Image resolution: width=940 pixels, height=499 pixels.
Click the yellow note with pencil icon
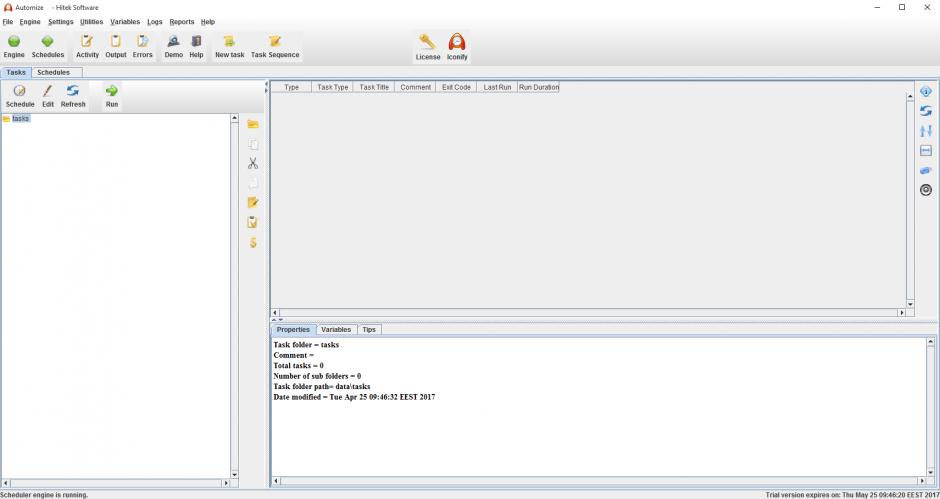tap(253, 203)
